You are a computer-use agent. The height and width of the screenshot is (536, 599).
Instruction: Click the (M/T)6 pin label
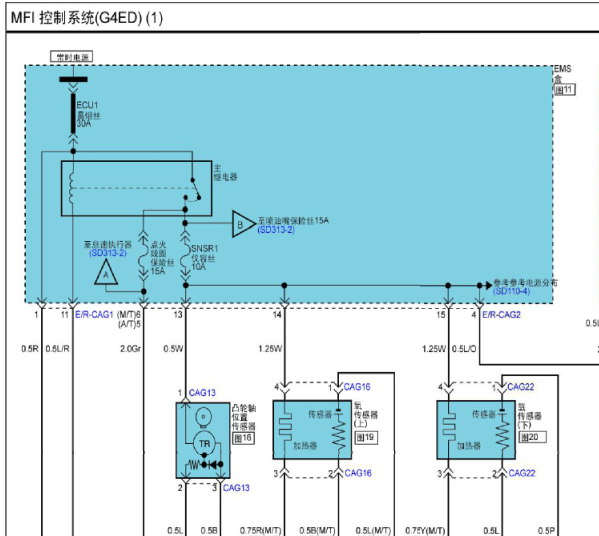click(x=129, y=315)
